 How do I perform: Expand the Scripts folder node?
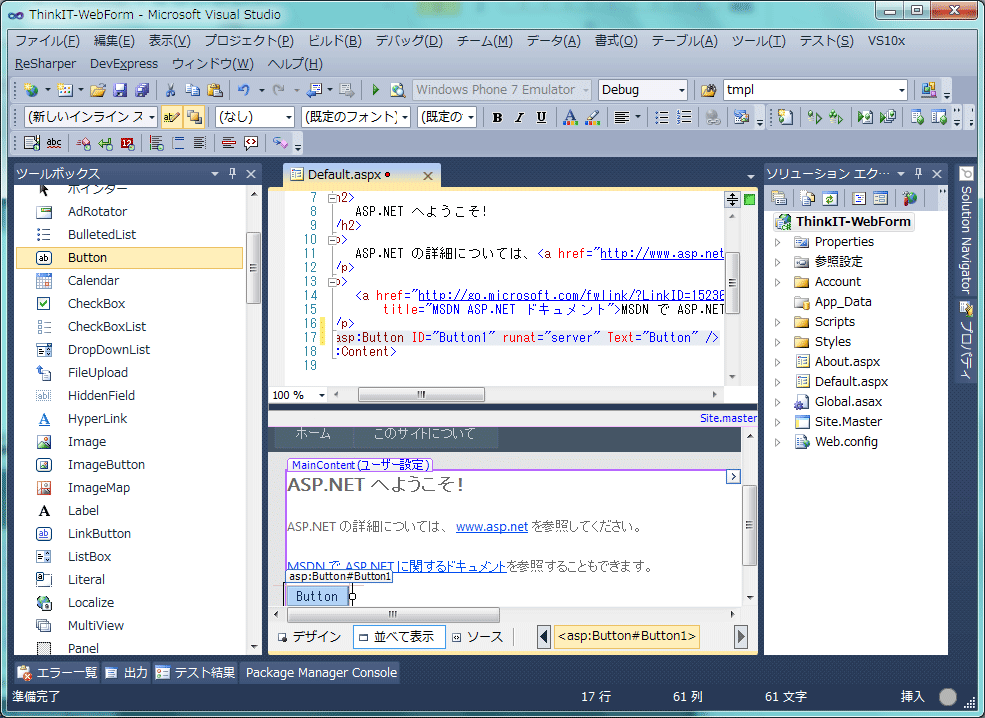click(778, 323)
